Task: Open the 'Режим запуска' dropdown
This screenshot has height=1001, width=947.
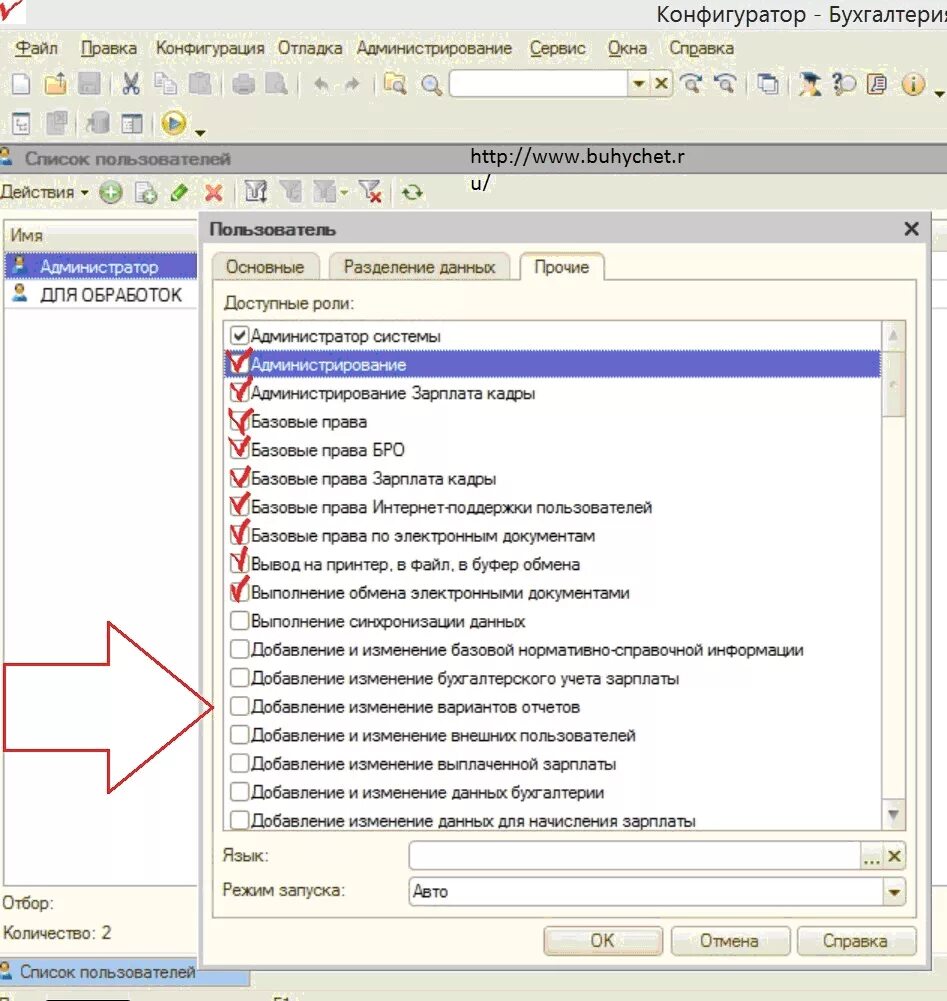Action: [x=894, y=891]
